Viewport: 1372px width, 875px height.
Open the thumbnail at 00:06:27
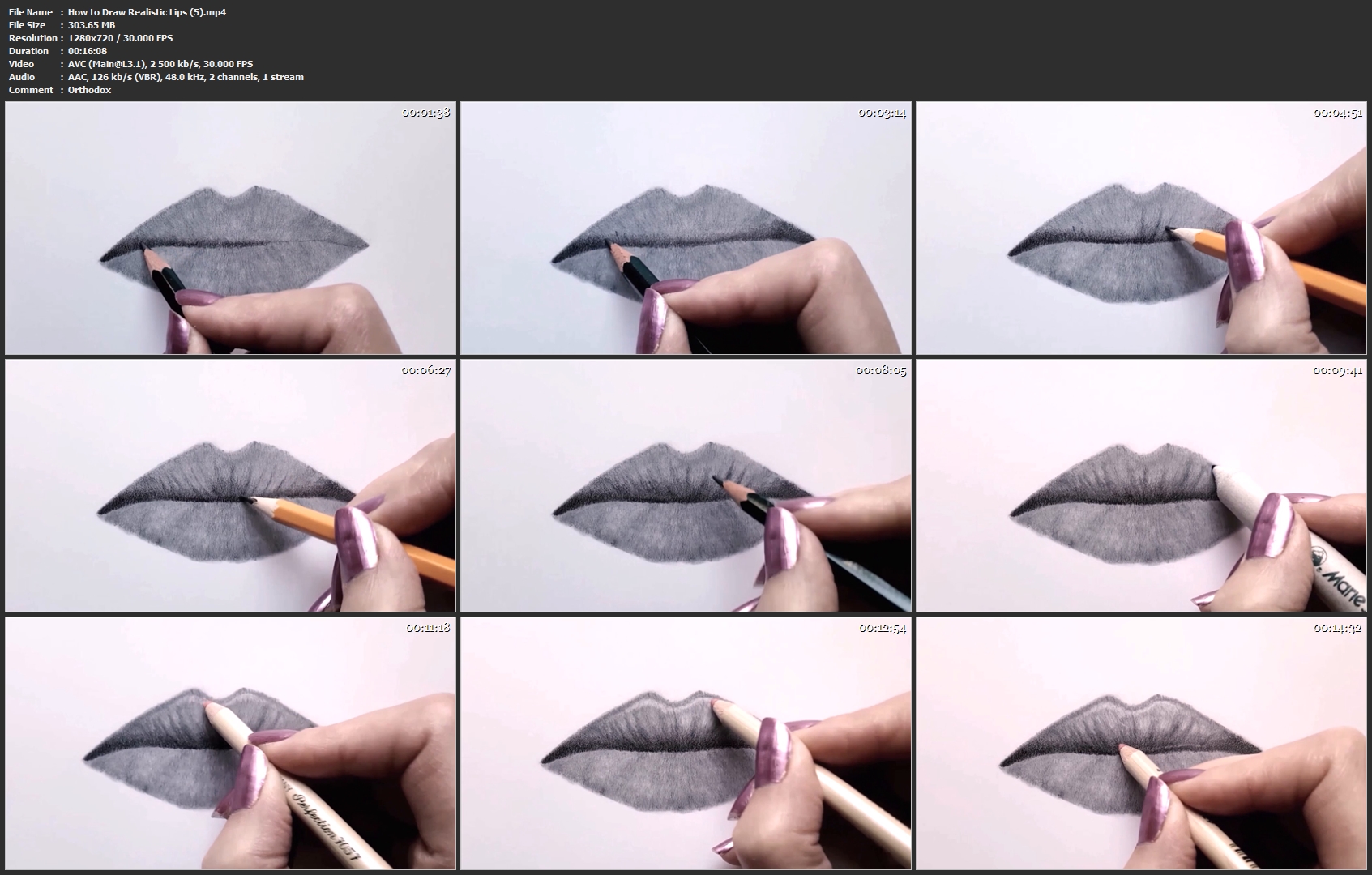tap(231, 485)
